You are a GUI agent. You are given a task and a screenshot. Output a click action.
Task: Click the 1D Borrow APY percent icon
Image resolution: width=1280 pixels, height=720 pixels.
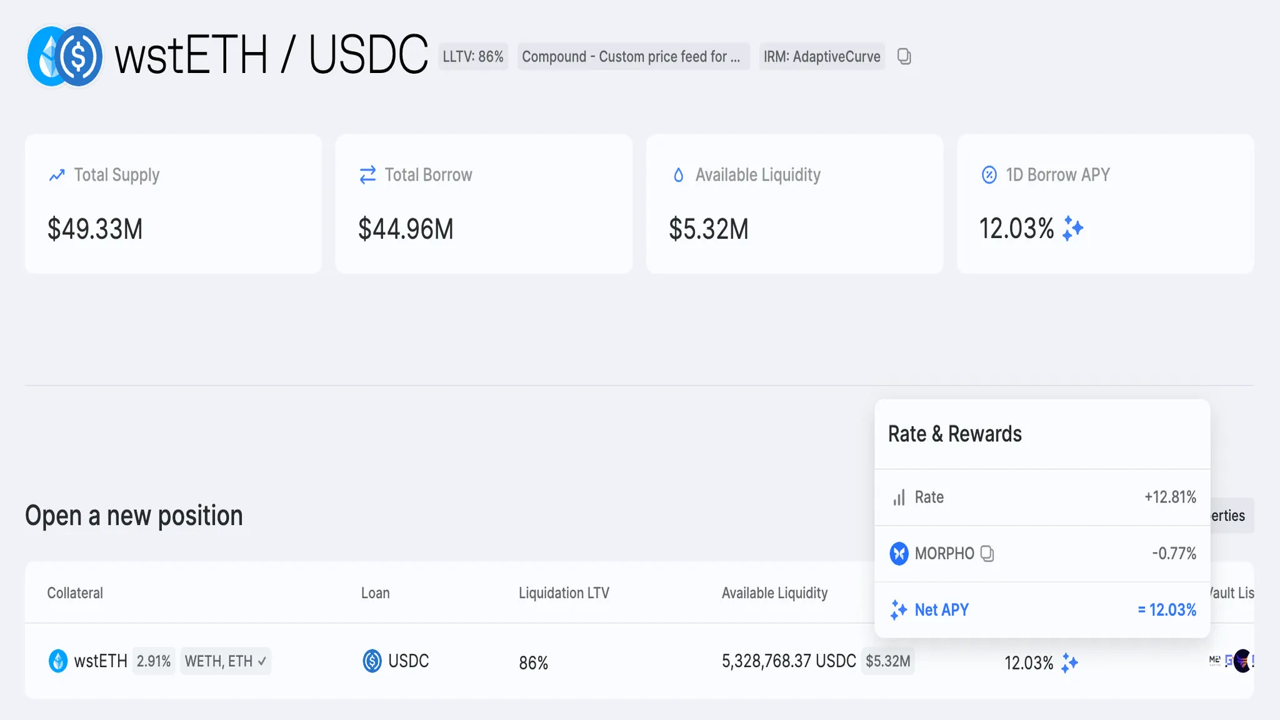click(989, 175)
